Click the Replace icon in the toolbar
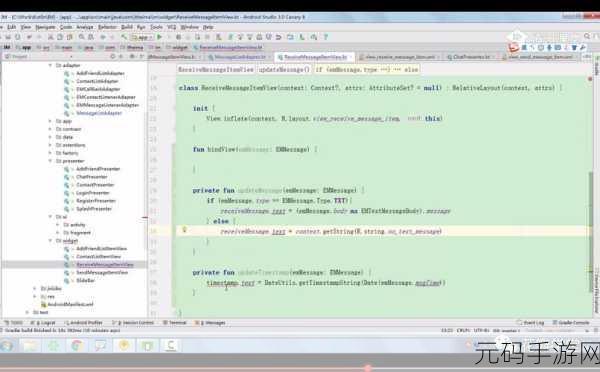Screen dimensions: 600x372 (91, 37)
